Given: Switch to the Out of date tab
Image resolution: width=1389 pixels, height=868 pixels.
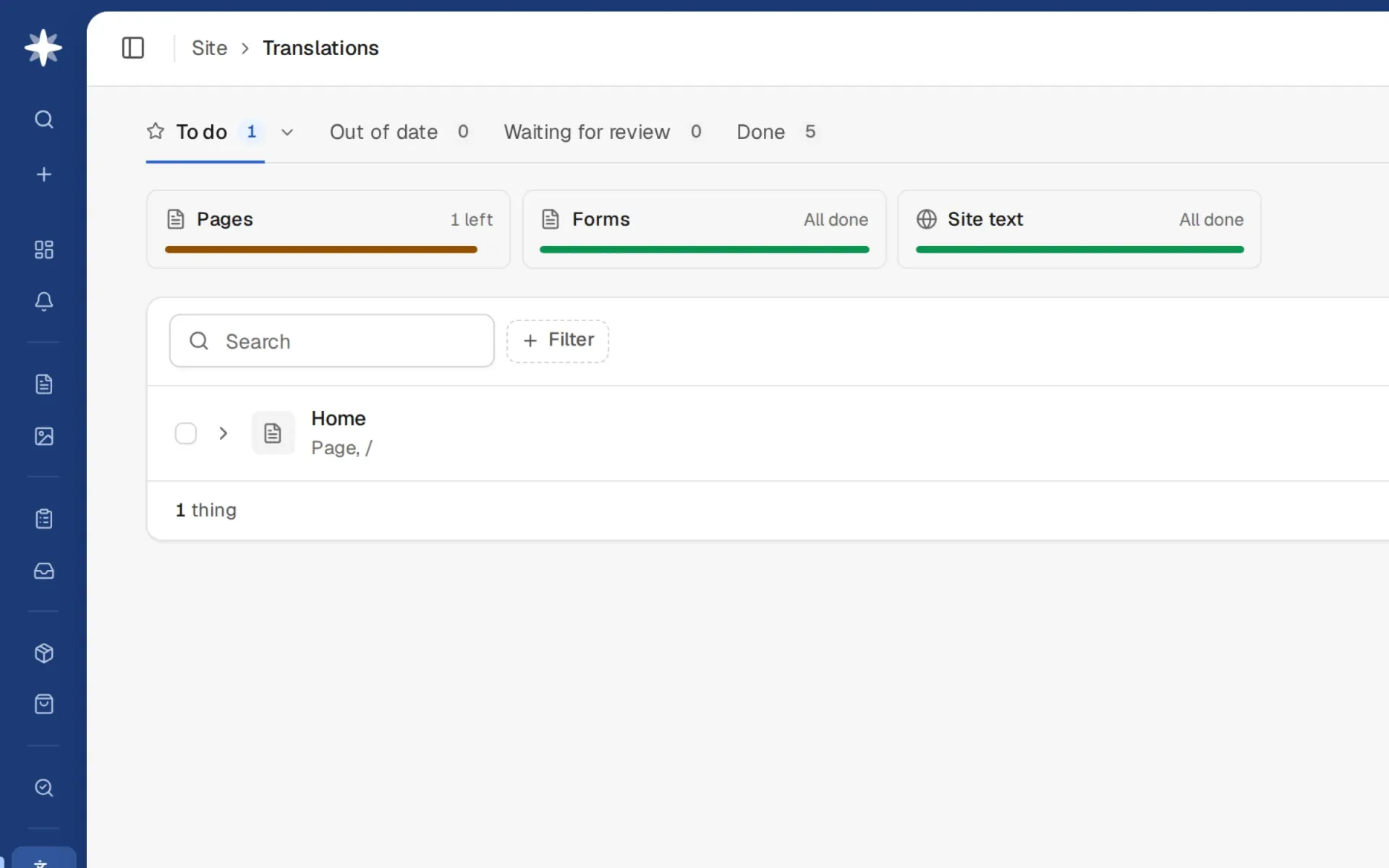Looking at the screenshot, I should click(399, 132).
